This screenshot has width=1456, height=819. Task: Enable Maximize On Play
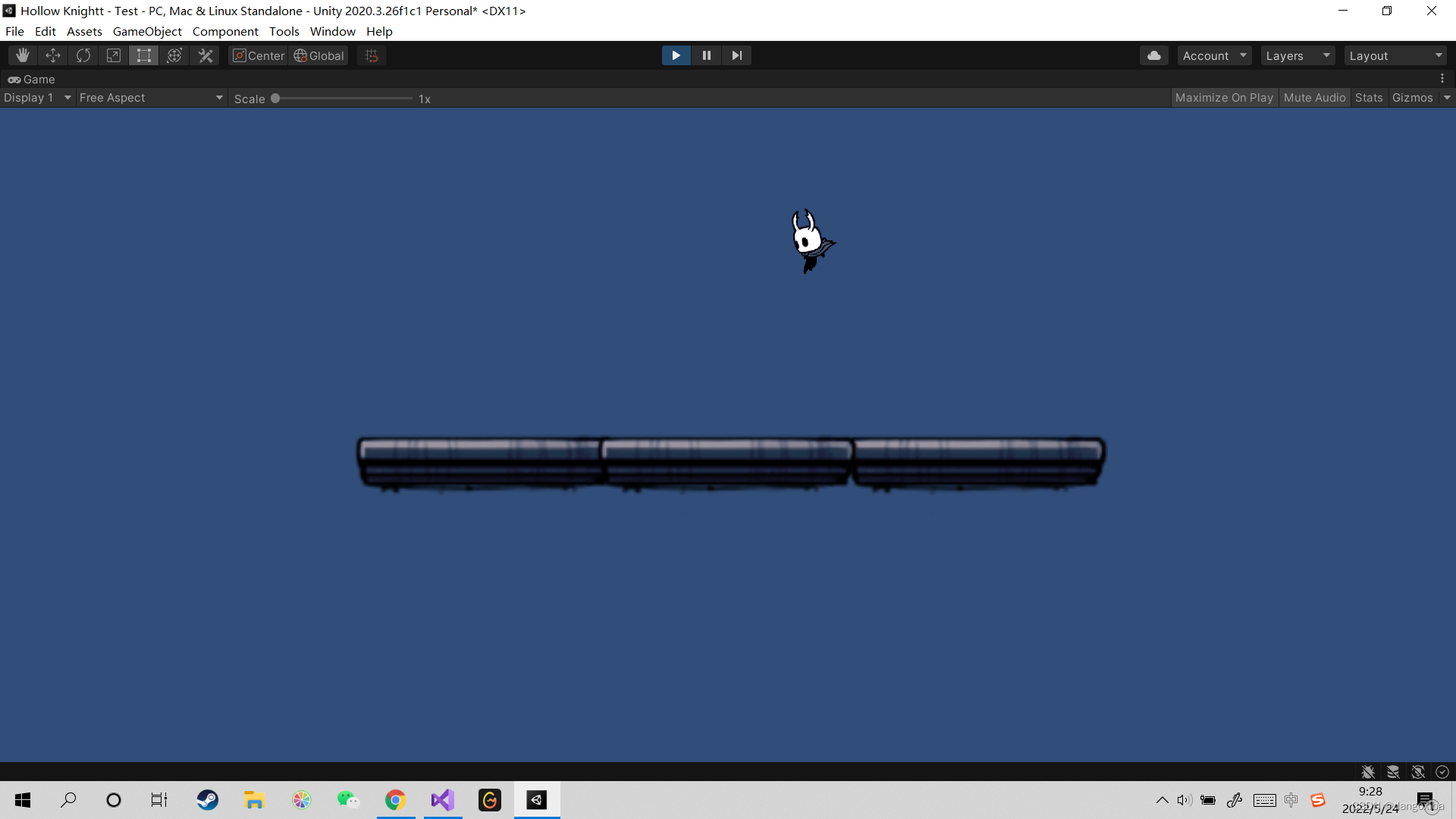pos(1223,98)
